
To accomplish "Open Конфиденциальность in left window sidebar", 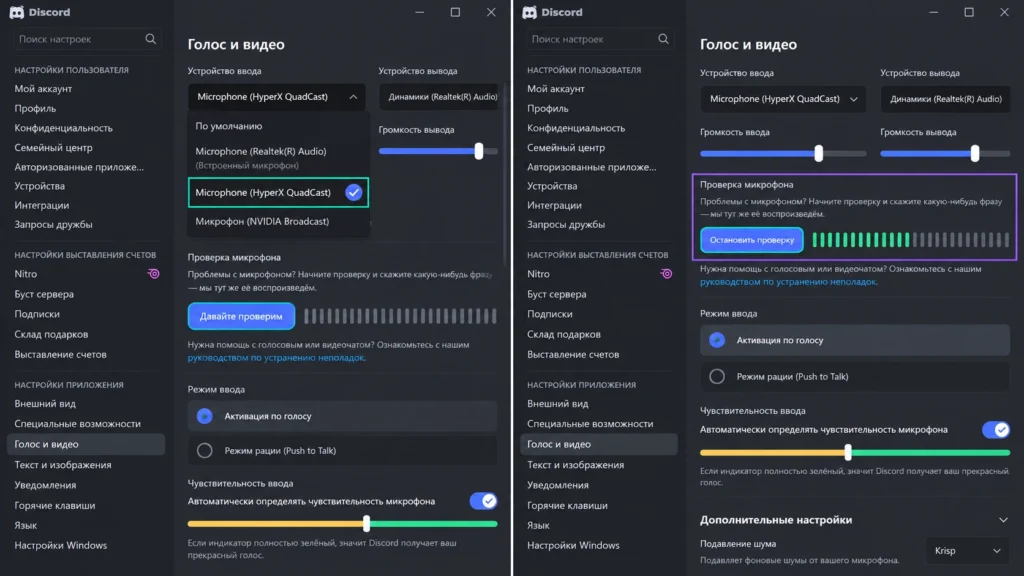I will tap(63, 128).
